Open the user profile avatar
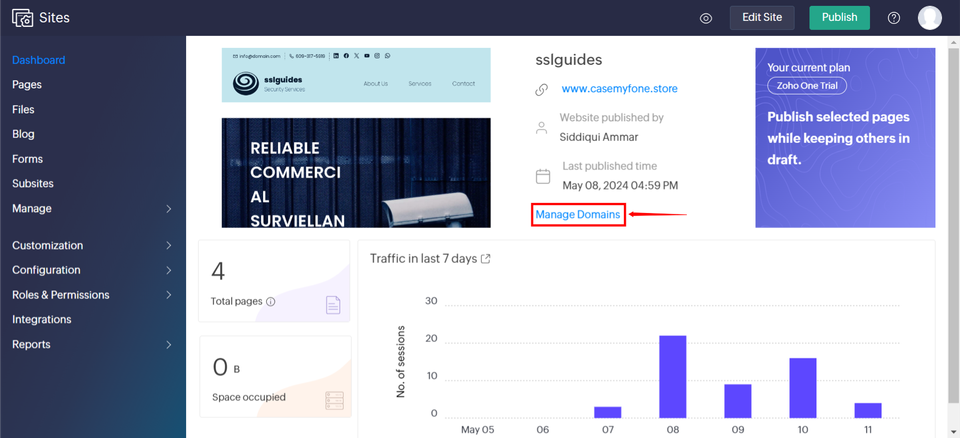 pos(929,17)
